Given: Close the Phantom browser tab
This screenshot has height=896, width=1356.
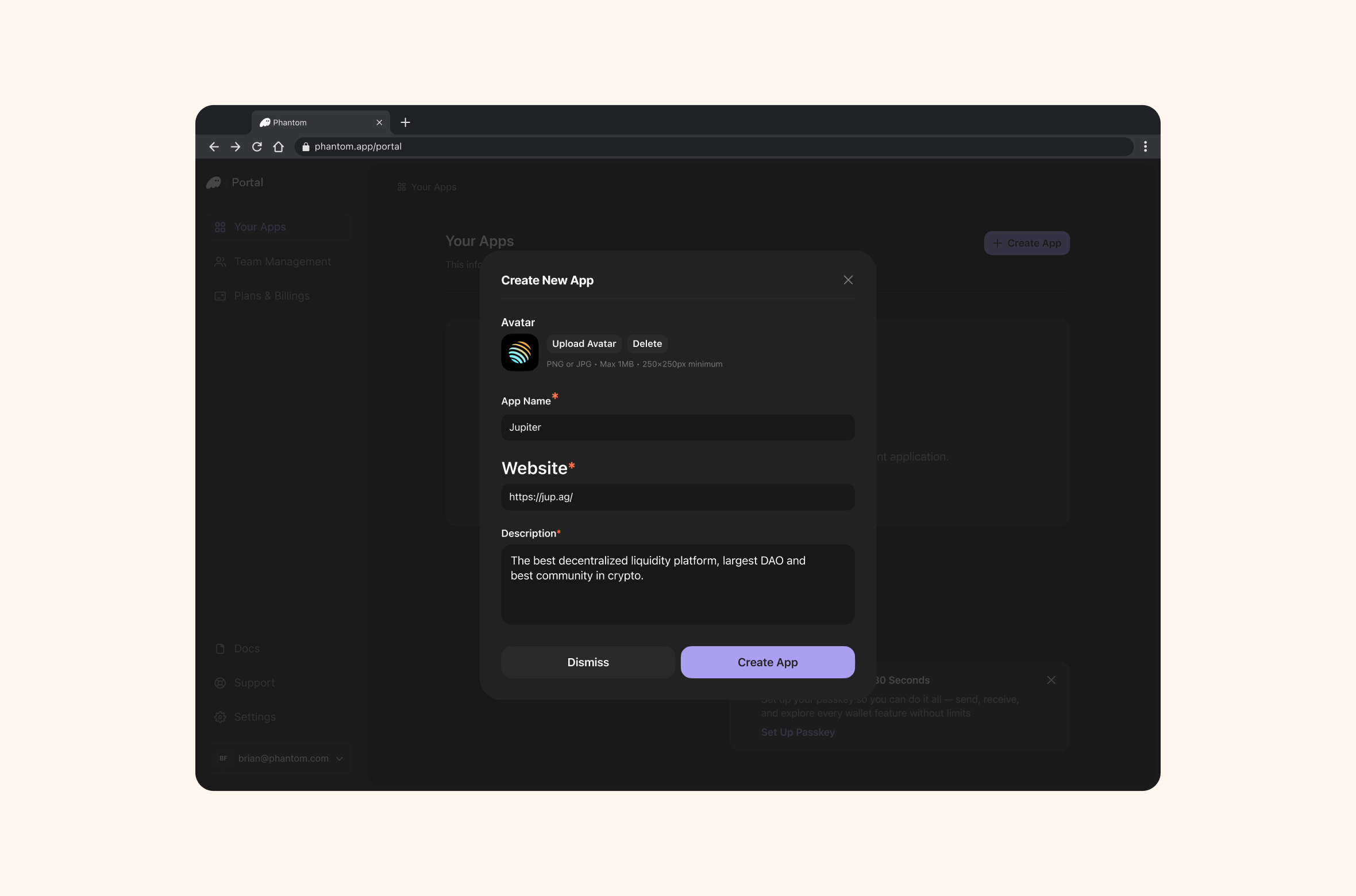Looking at the screenshot, I should (x=379, y=122).
